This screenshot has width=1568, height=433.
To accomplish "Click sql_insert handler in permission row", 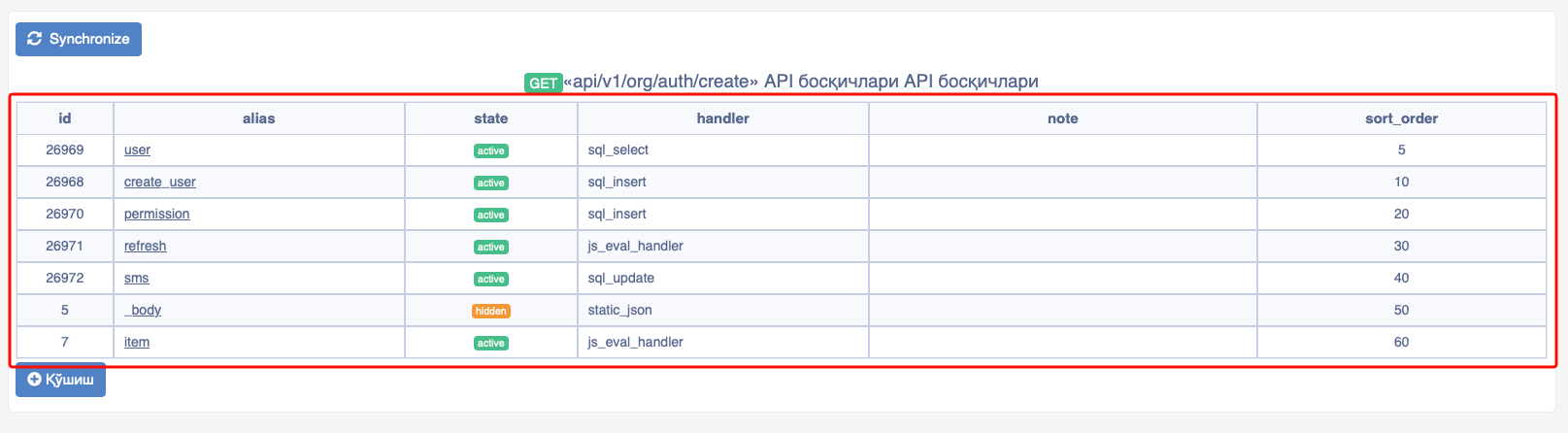I will [x=723, y=214].
